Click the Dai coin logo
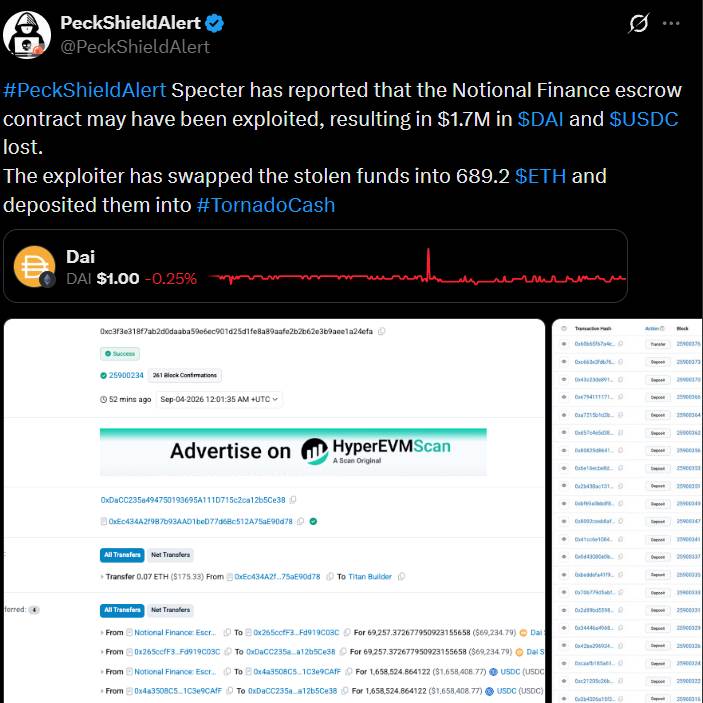Viewport: 703px width, 703px height. click(35, 266)
